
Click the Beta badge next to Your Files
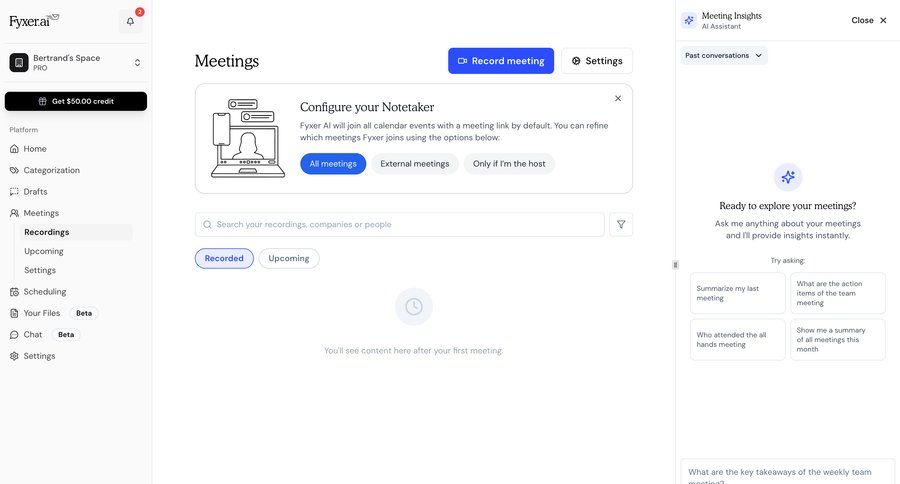click(84, 313)
